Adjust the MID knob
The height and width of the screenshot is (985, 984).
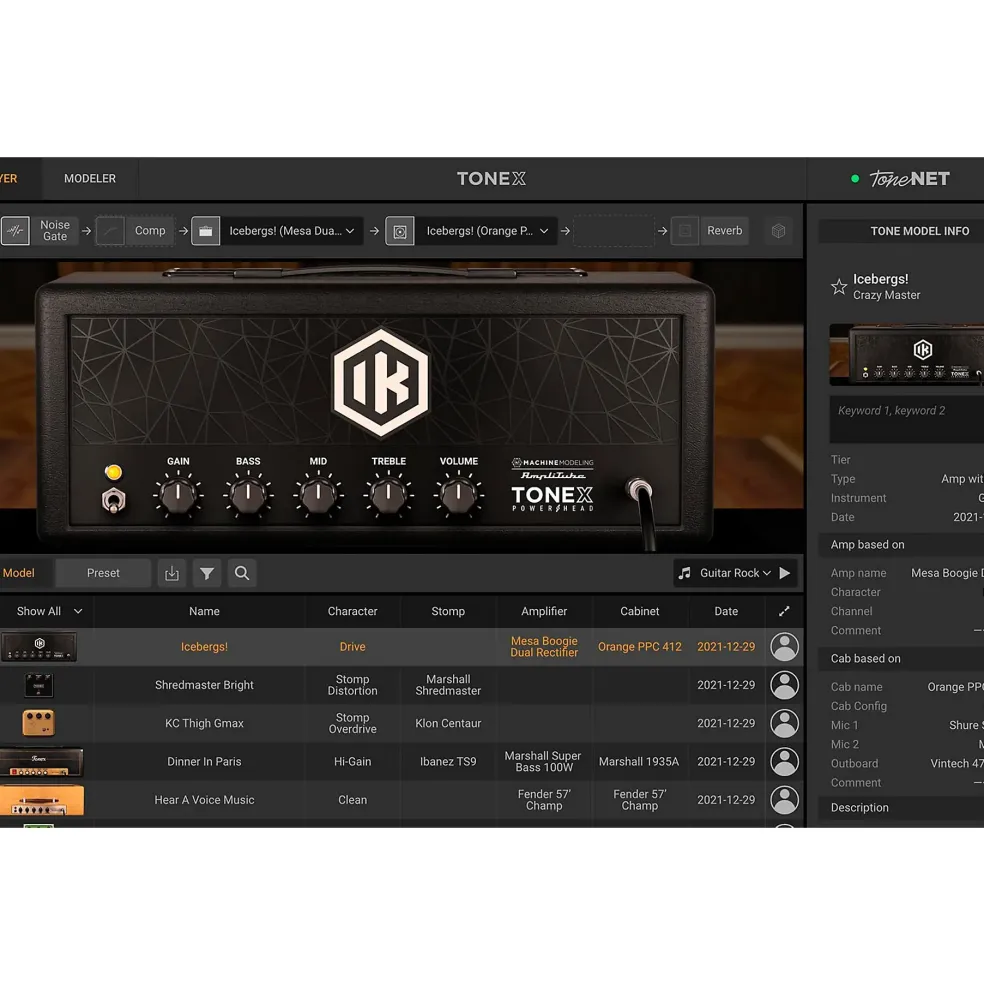click(x=318, y=494)
